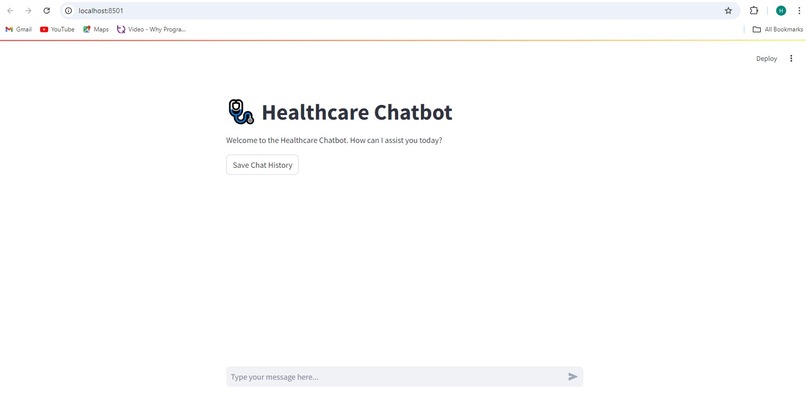Screen dimensions: 806x405
Task: Click Save Chat History button
Action: 262,165
